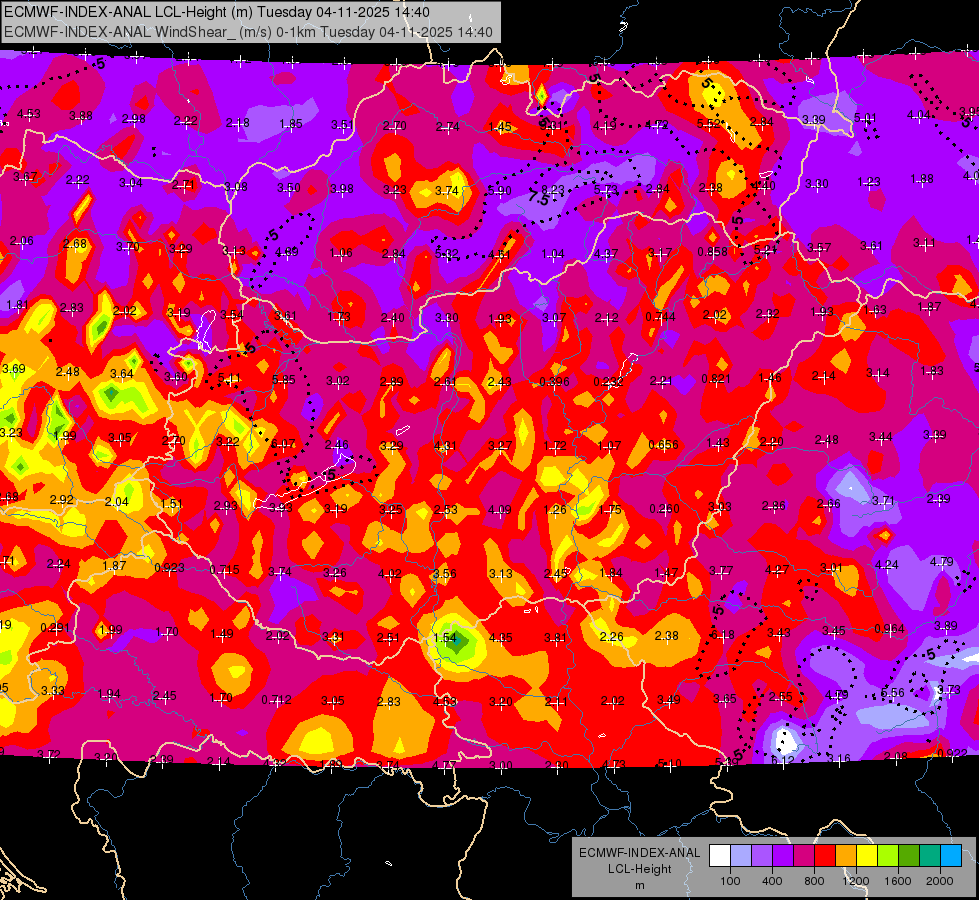Click the wind shear value '4.24'

(x=887, y=565)
